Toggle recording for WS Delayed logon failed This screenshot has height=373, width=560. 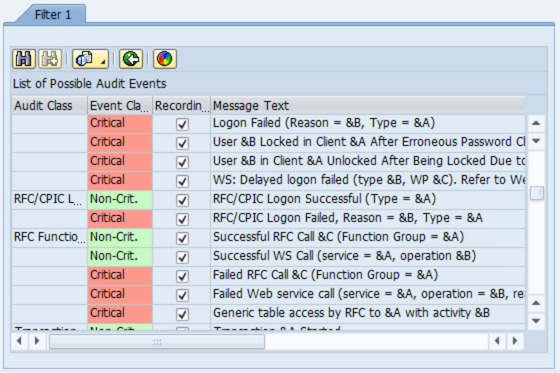tap(182, 181)
